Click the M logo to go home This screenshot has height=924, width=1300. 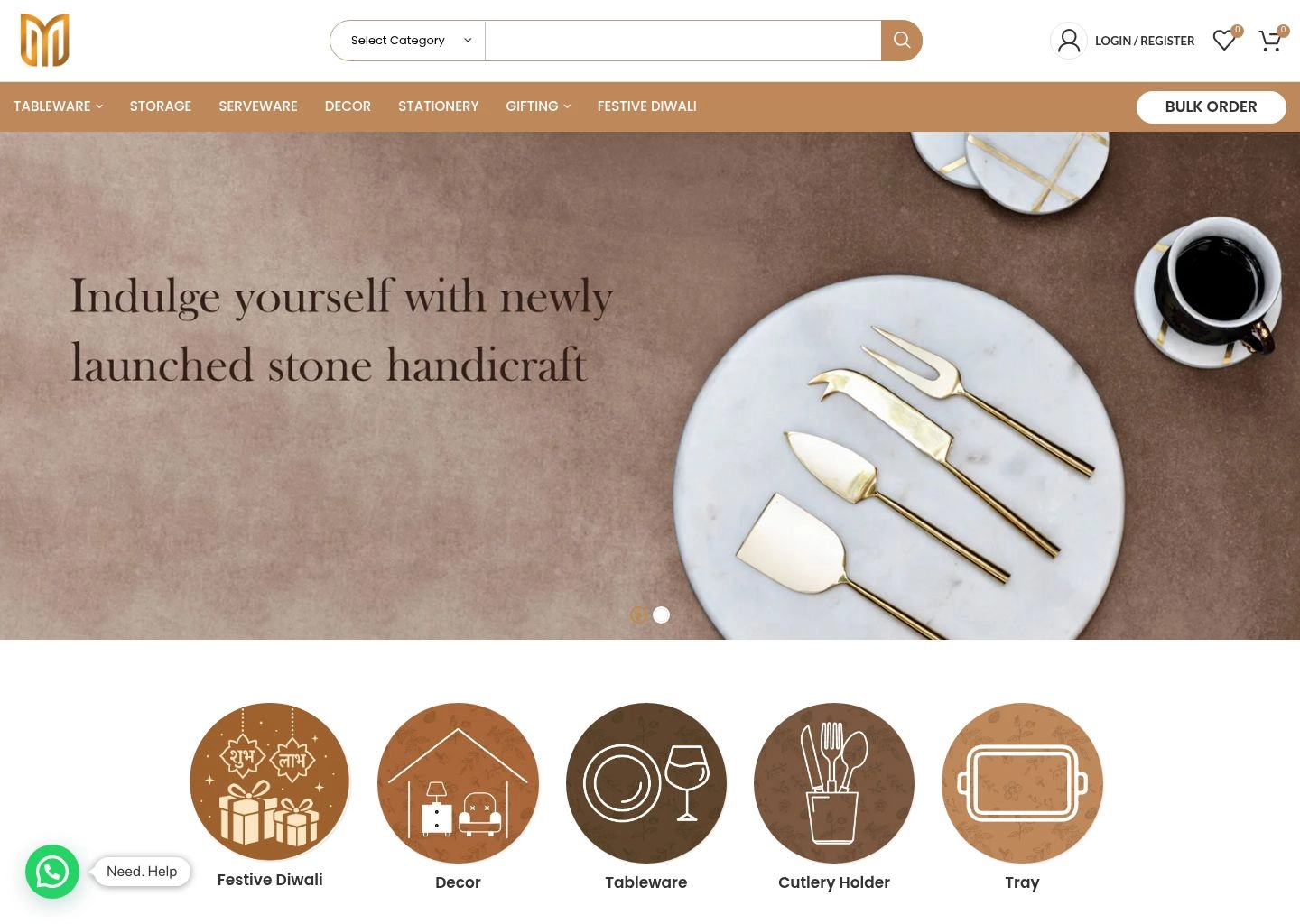click(x=45, y=41)
